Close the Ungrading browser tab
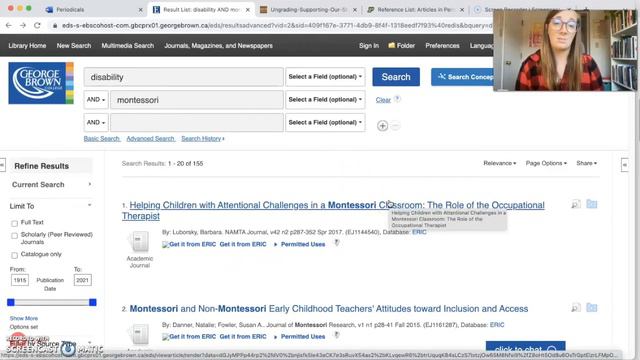The height and width of the screenshot is (360, 640). [x=355, y=9]
